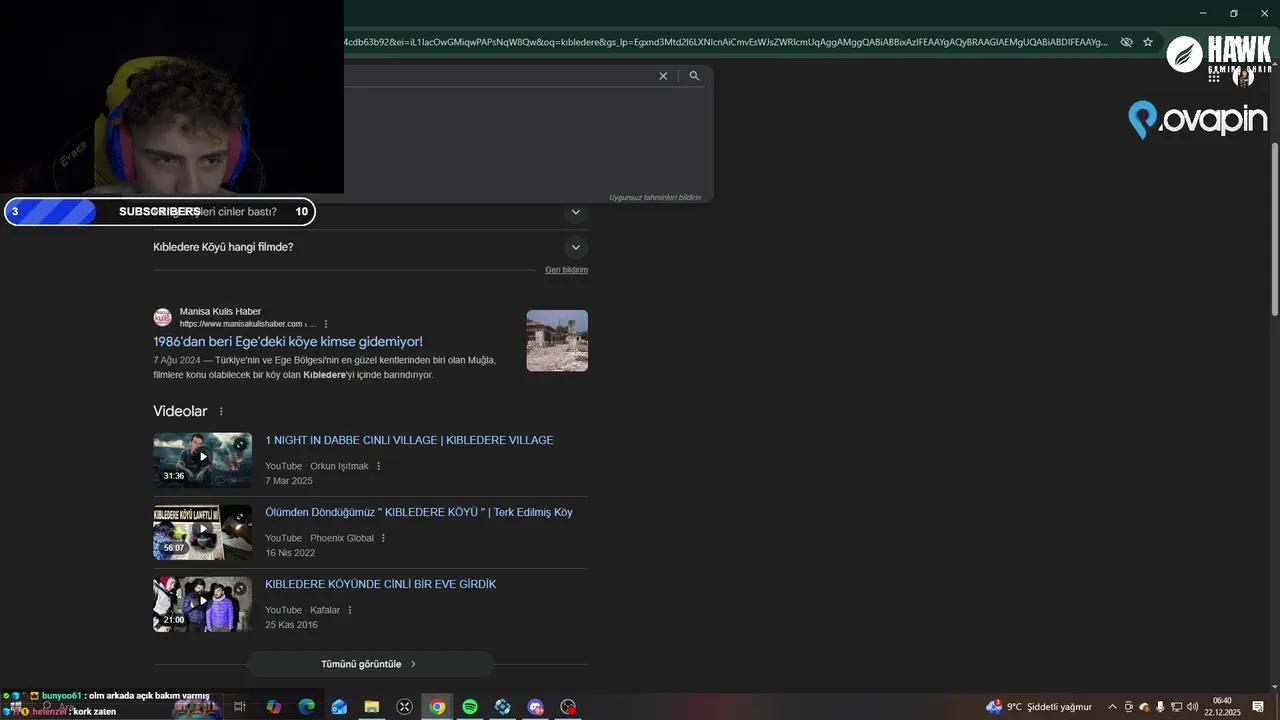Open the Google account profile picture
The height and width of the screenshot is (720, 1280).
click(1244, 76)
